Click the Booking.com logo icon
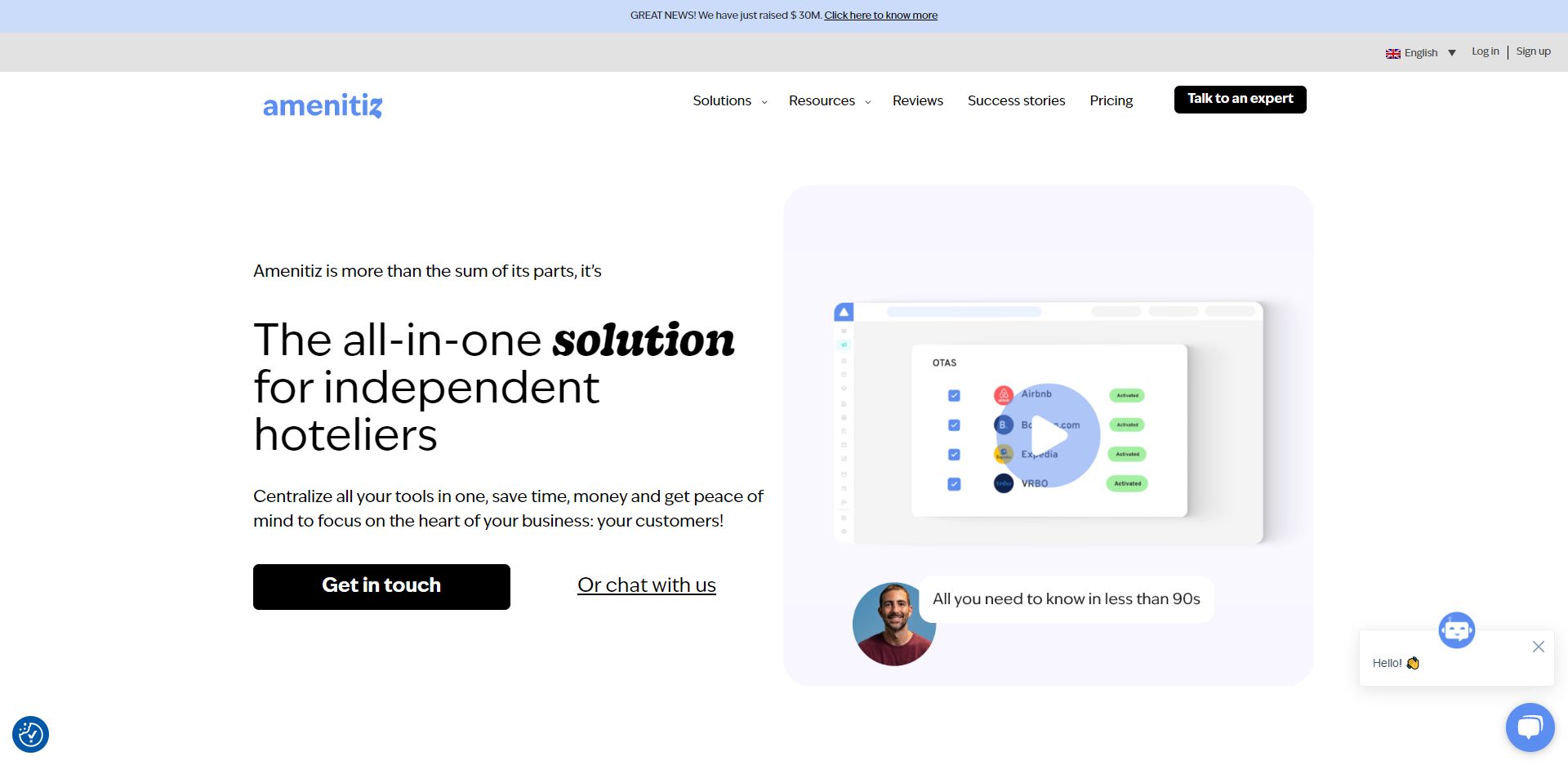 [x=1003, y=425]
